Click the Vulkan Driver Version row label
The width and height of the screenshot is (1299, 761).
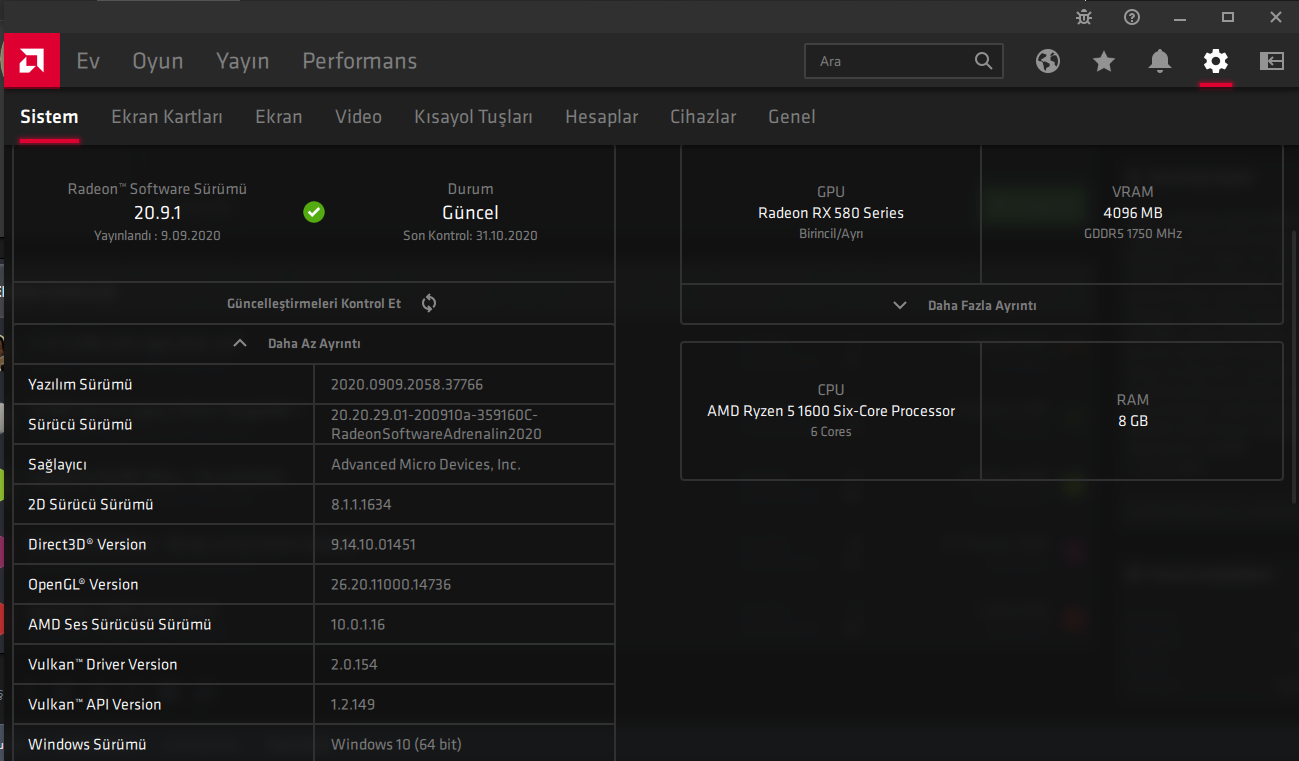coord(103,664)
